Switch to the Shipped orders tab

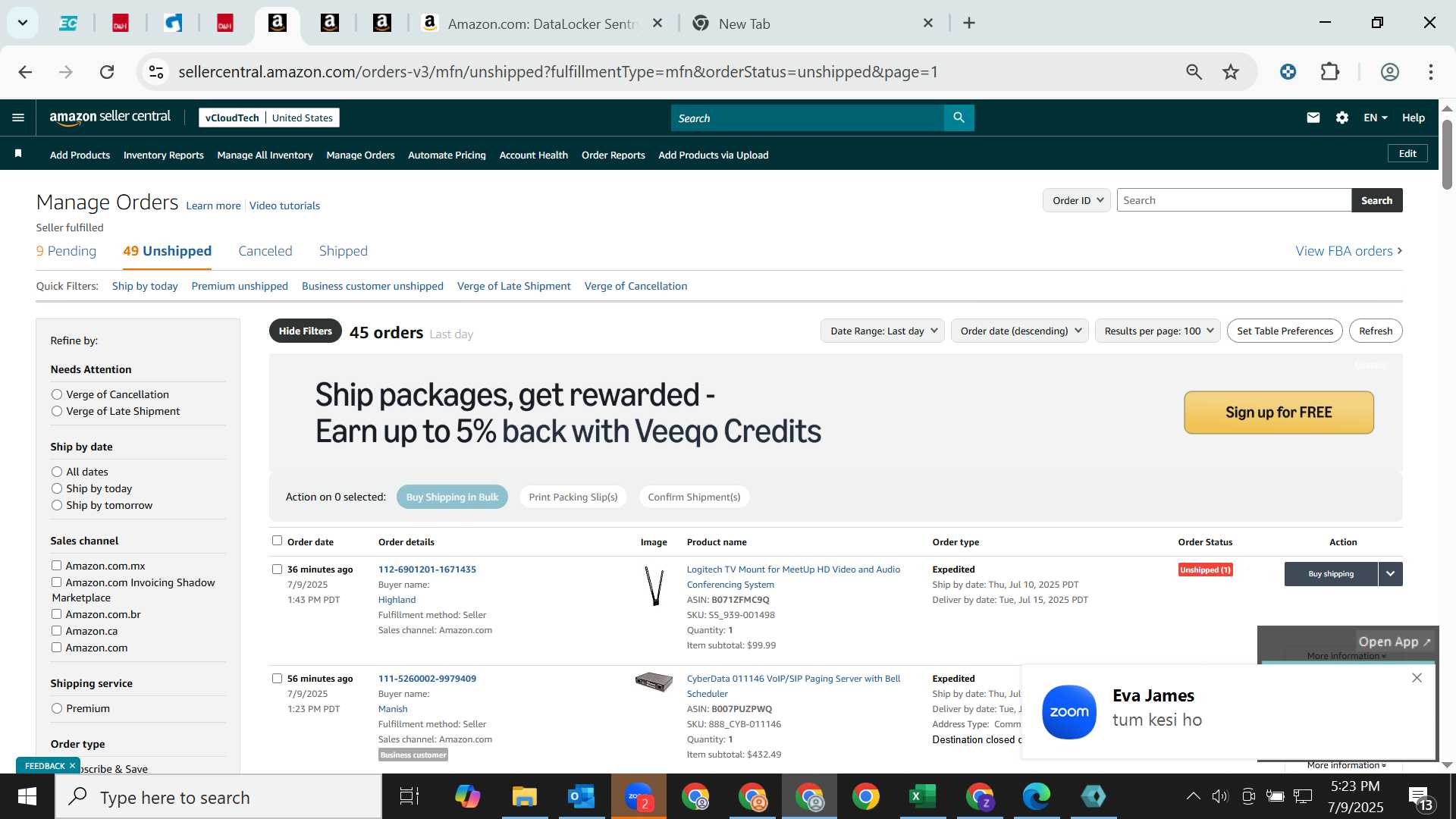click(344, 251)
